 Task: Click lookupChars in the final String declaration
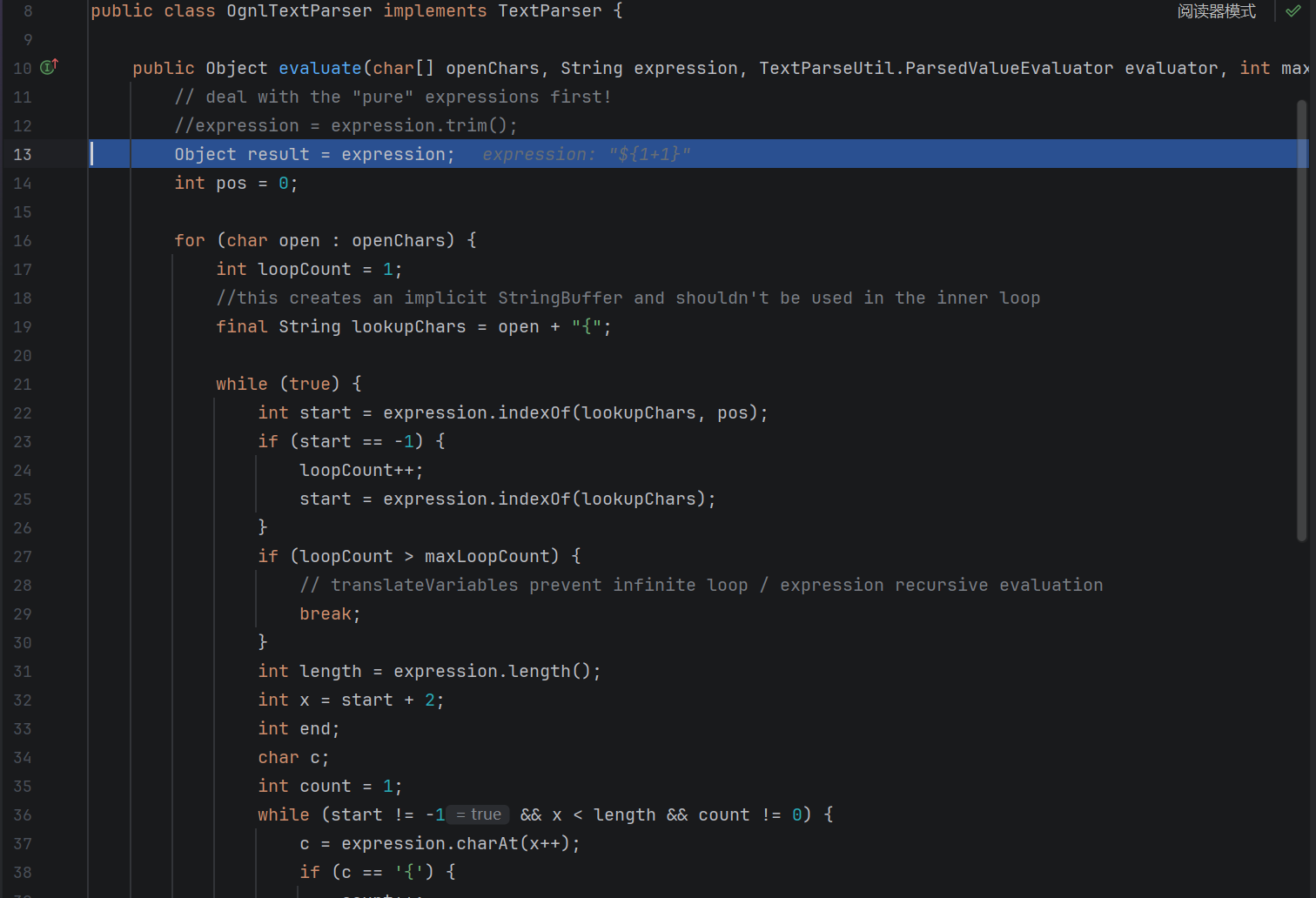(408, 326)
